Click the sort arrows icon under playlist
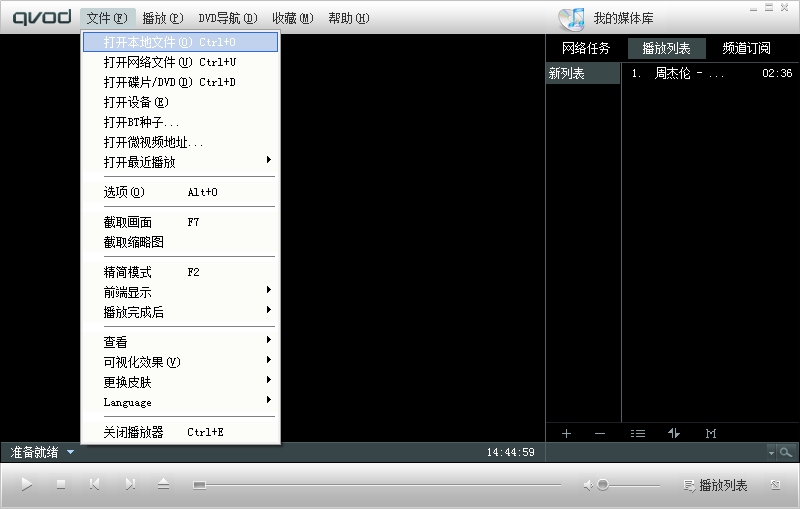This screenshot has height=509, width=800. [x=674, y=434]
